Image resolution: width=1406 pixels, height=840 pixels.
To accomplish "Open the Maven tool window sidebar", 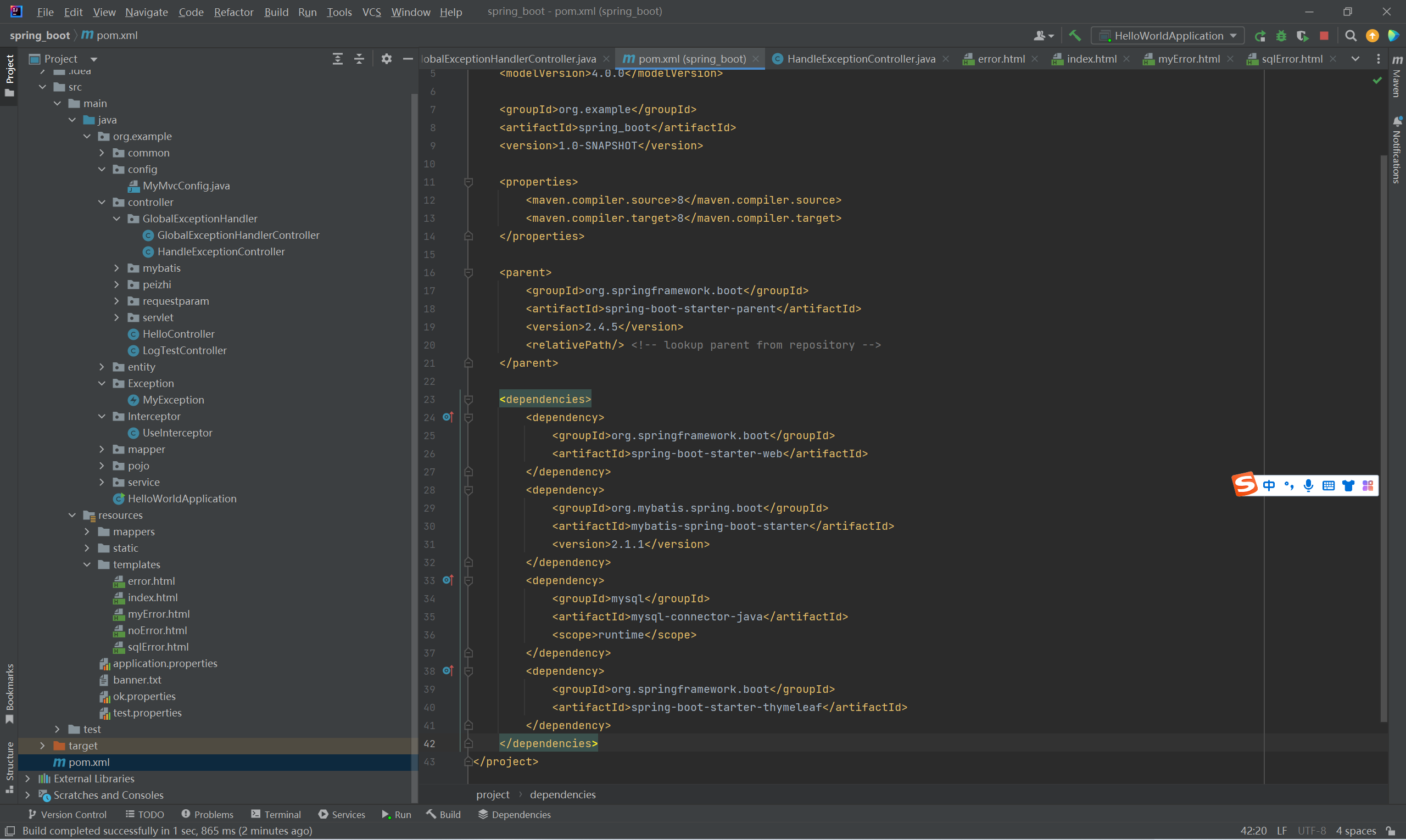I will [x=1398, y=76].
